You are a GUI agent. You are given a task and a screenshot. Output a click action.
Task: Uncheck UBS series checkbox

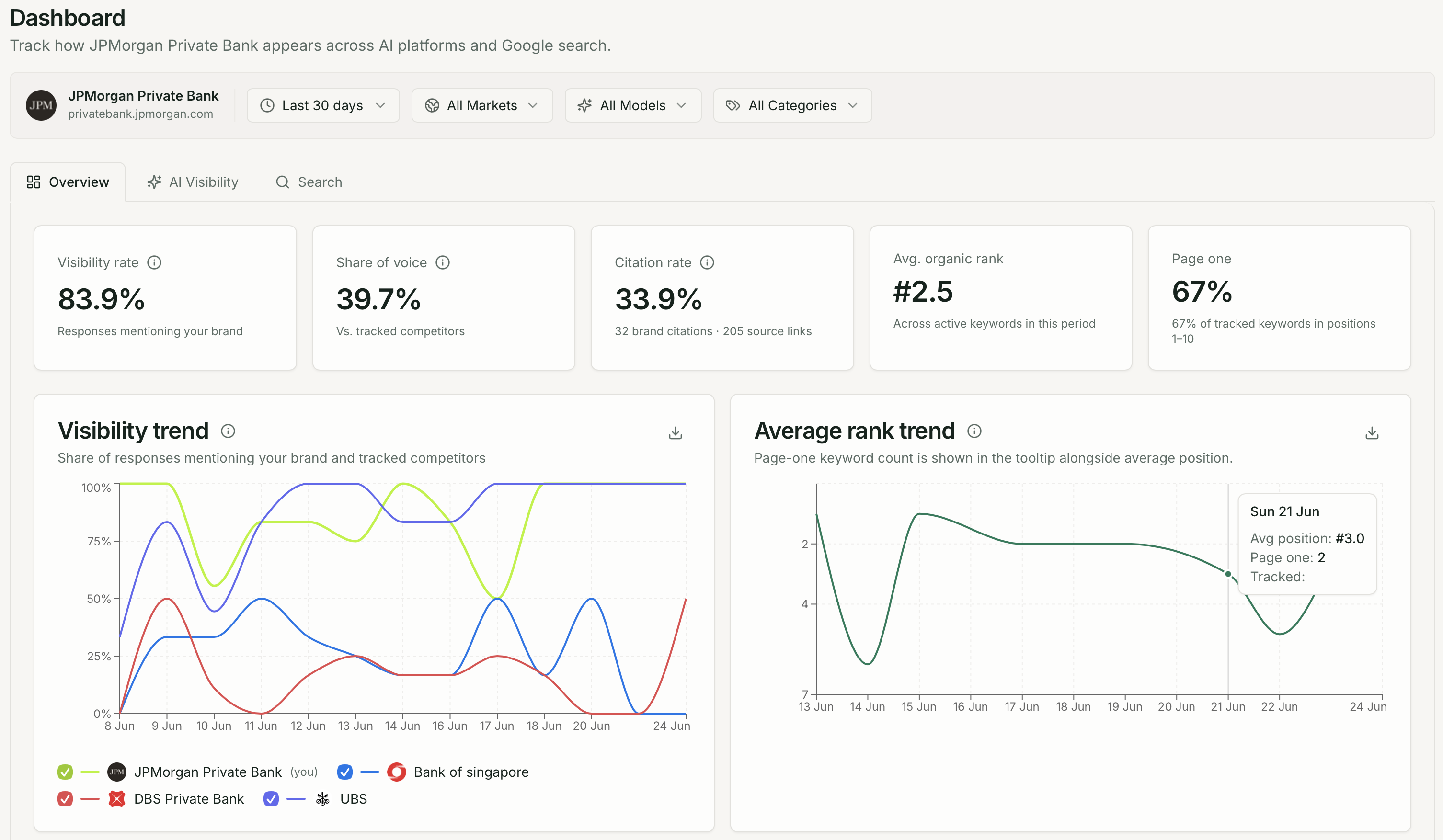pyautogui.click(x=272, y=799)
